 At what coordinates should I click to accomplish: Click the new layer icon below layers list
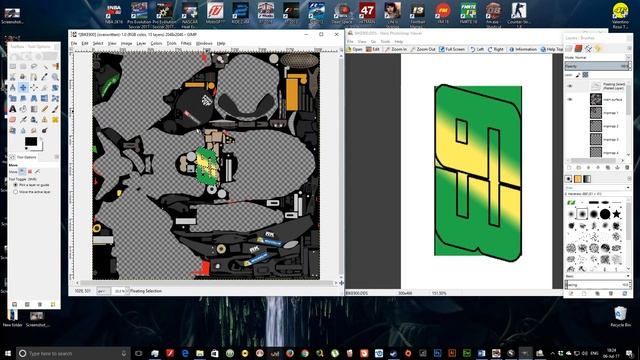click(569, 167)
